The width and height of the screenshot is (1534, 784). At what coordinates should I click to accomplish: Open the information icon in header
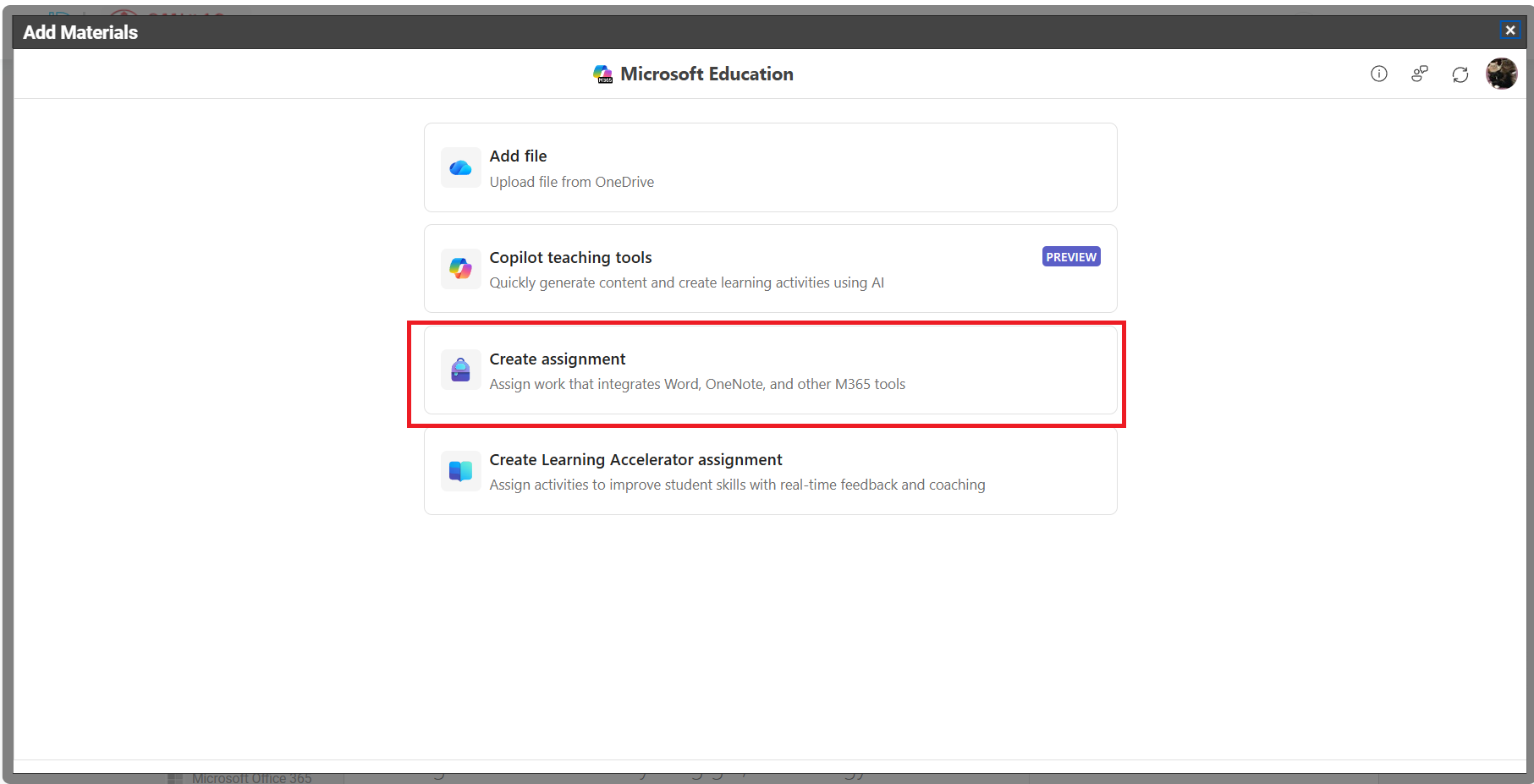(x=1379, y=74)
